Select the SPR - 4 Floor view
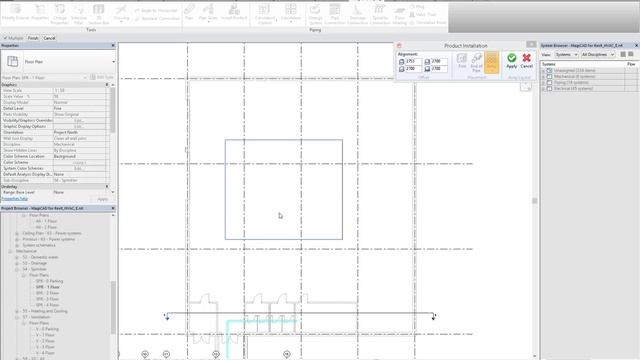640x360 pixels. tap(47, 305)
